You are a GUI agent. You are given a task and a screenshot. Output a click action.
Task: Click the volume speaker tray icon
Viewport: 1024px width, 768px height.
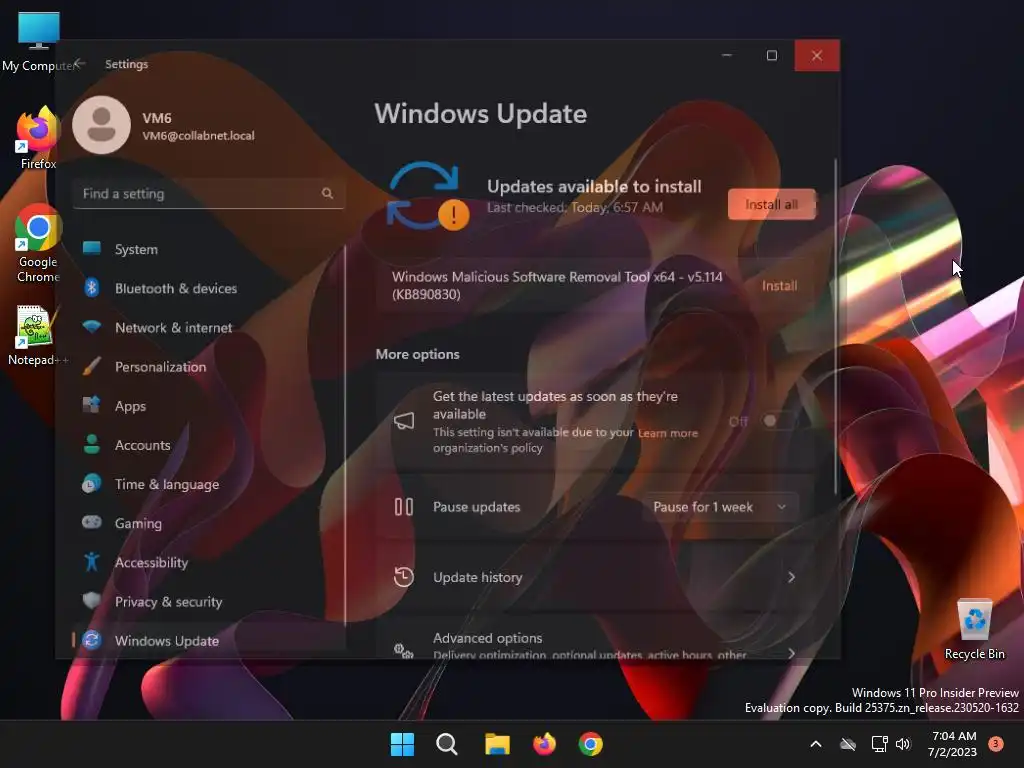coord(903,744)
